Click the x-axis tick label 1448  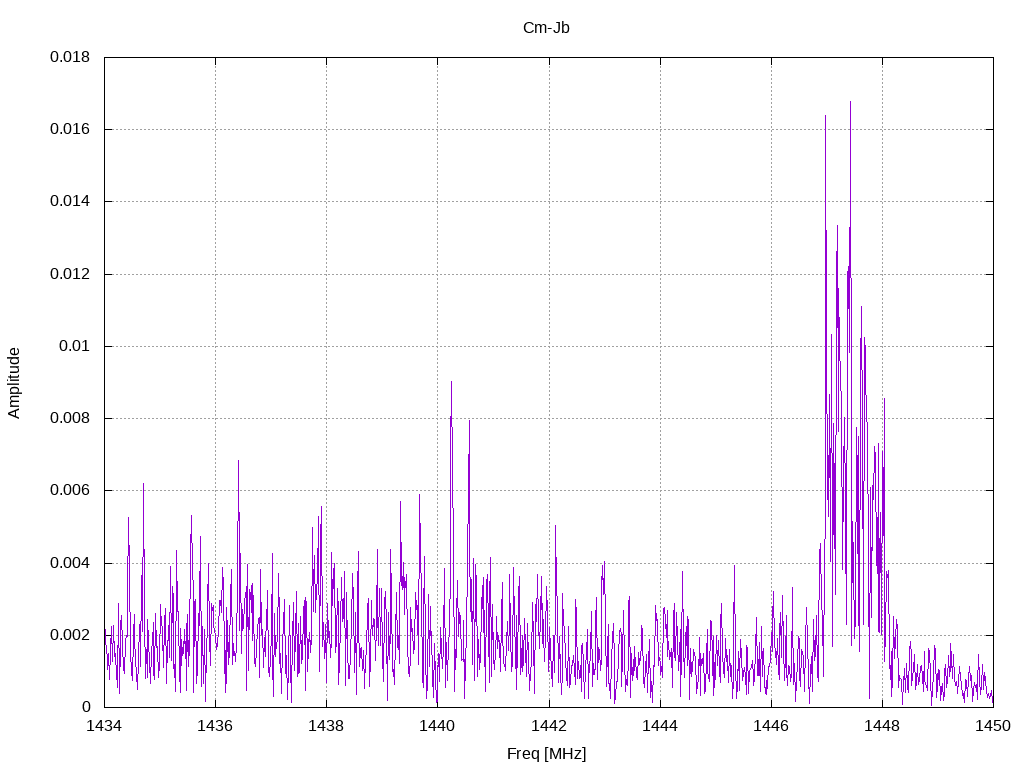[x=882, y=726]
